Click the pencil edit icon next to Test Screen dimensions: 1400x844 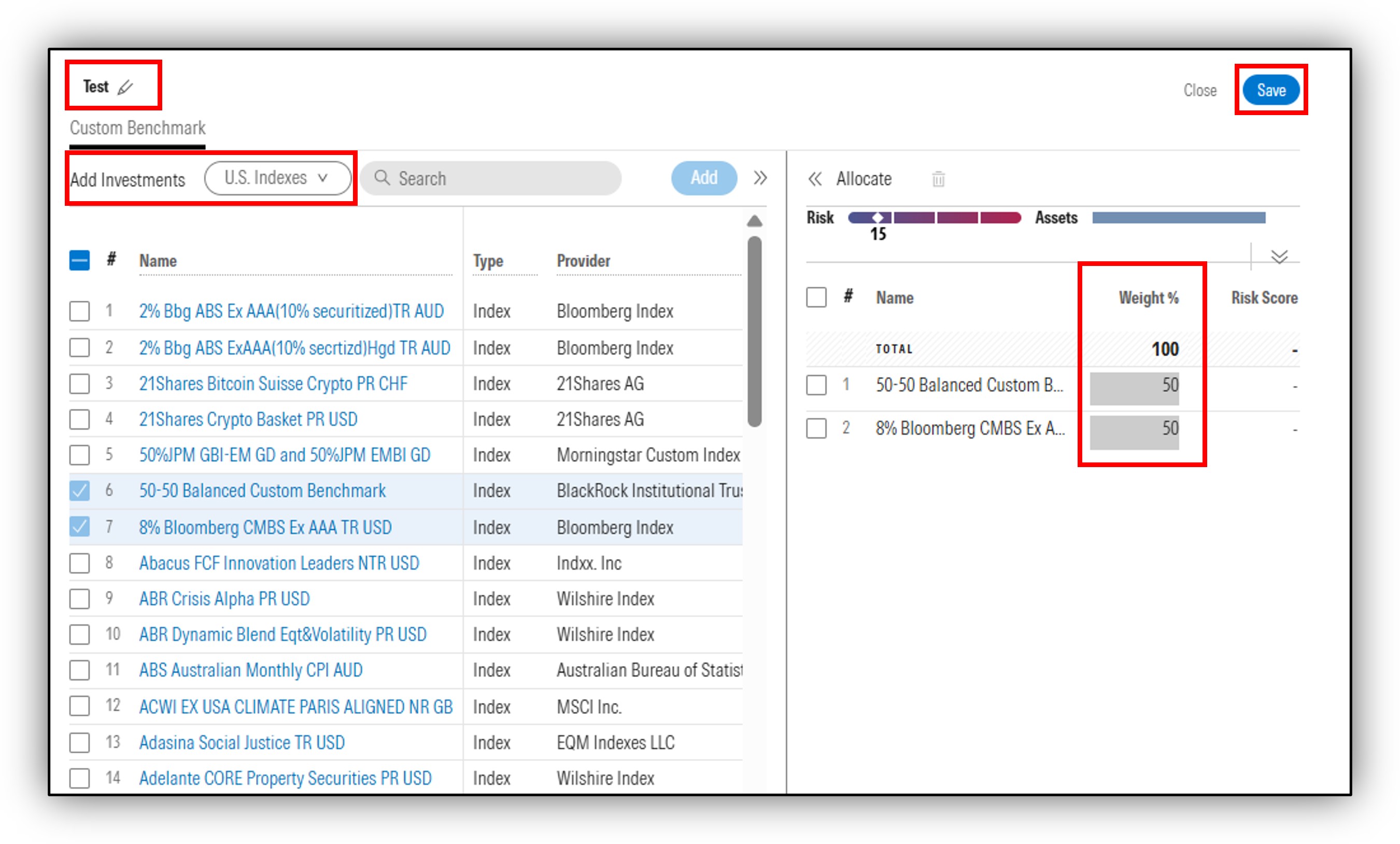coord(125,87)
